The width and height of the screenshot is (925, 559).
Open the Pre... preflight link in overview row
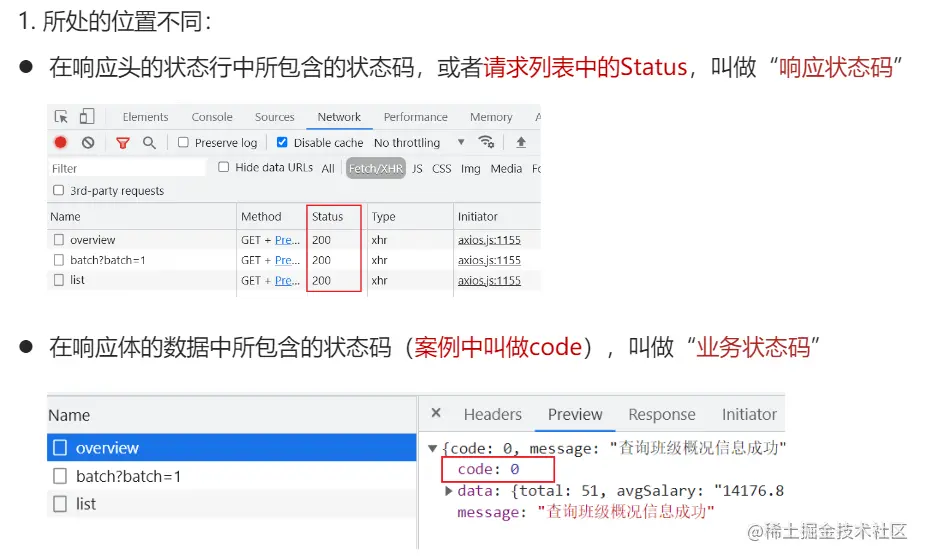287,240
